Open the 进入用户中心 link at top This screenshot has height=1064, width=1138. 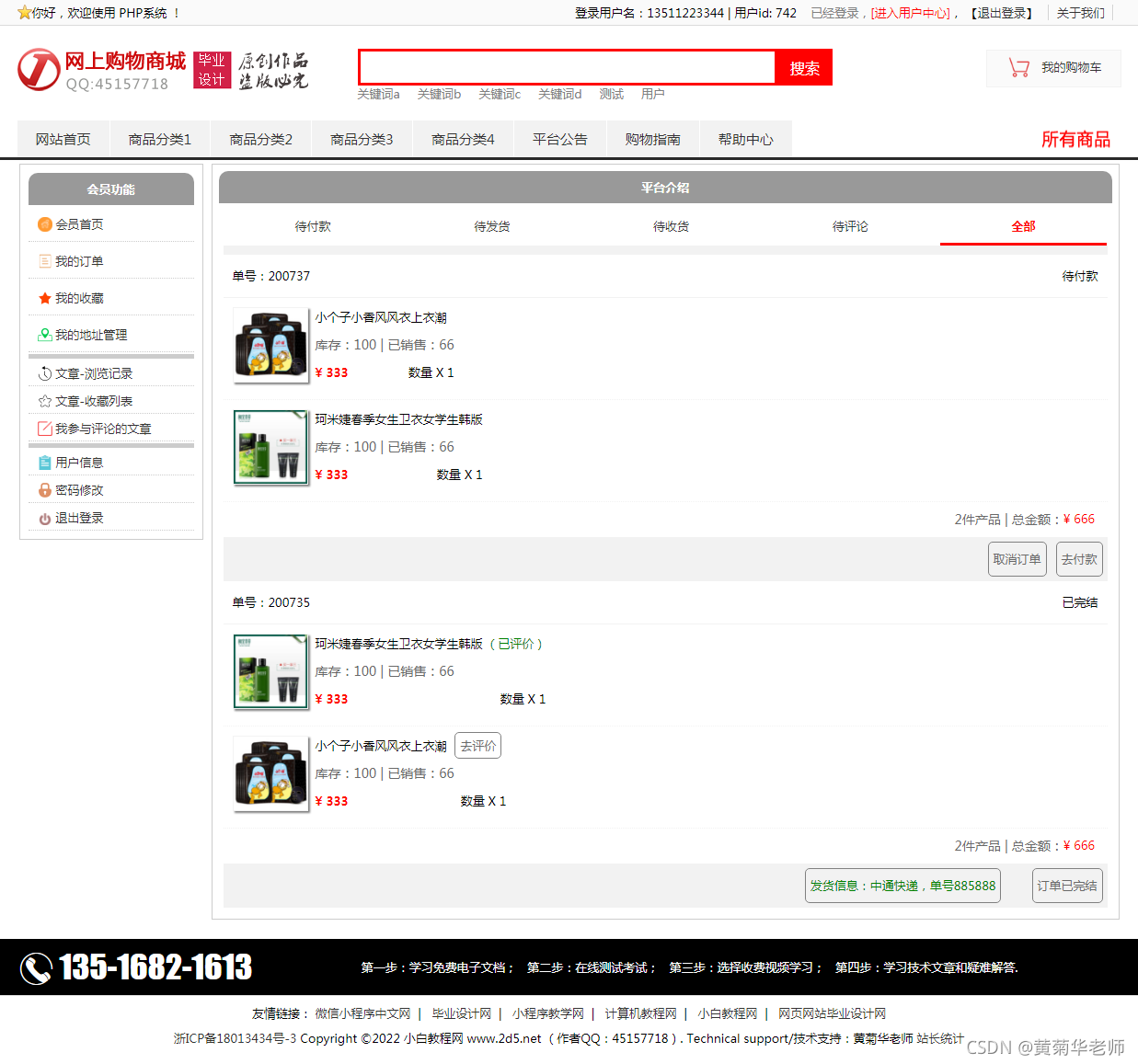point(911,12)
